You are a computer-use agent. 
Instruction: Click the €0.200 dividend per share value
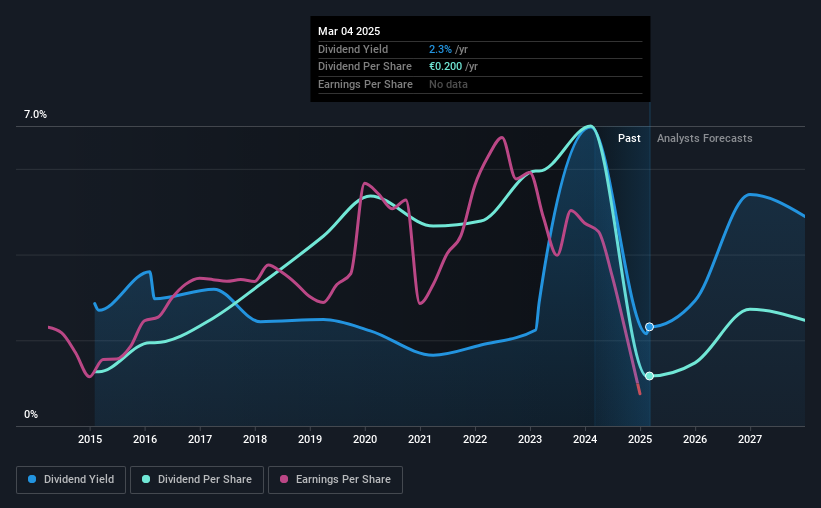[x=446, y=67]
